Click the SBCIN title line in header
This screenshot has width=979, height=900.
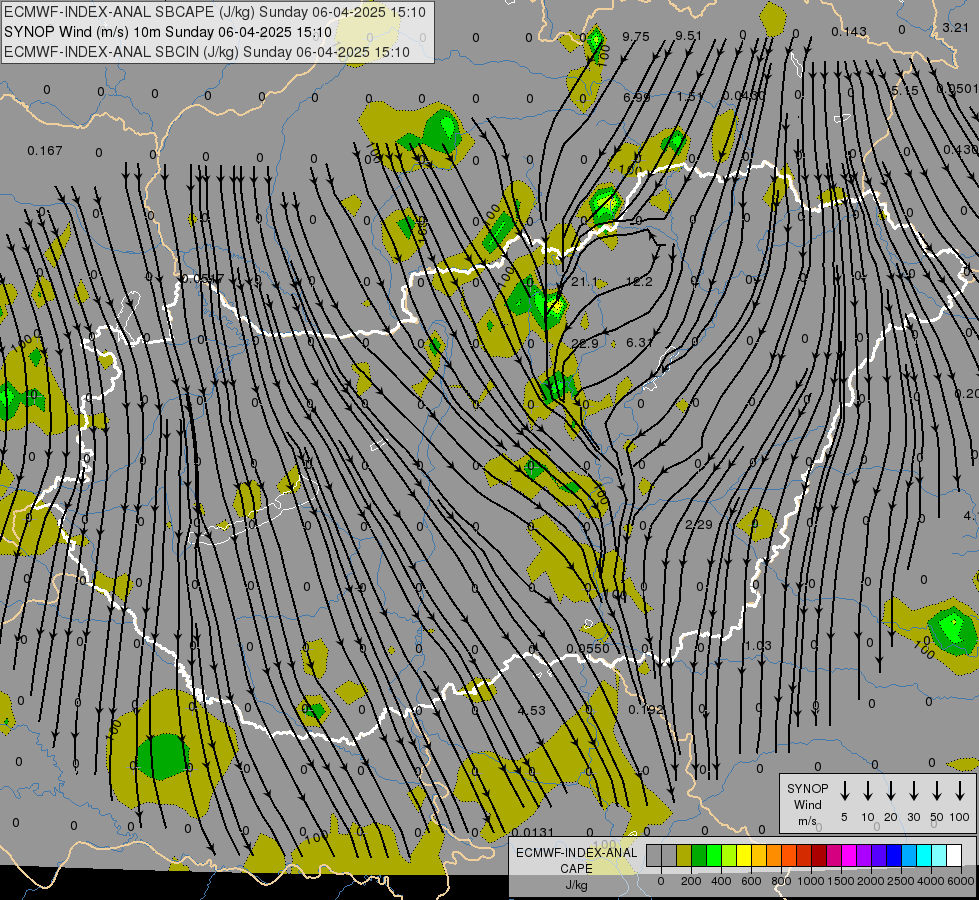click(x=207, y=52)
